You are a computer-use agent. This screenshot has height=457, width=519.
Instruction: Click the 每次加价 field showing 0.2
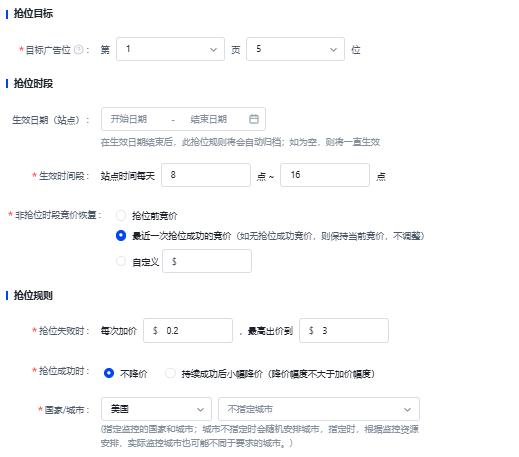point(188,331)
